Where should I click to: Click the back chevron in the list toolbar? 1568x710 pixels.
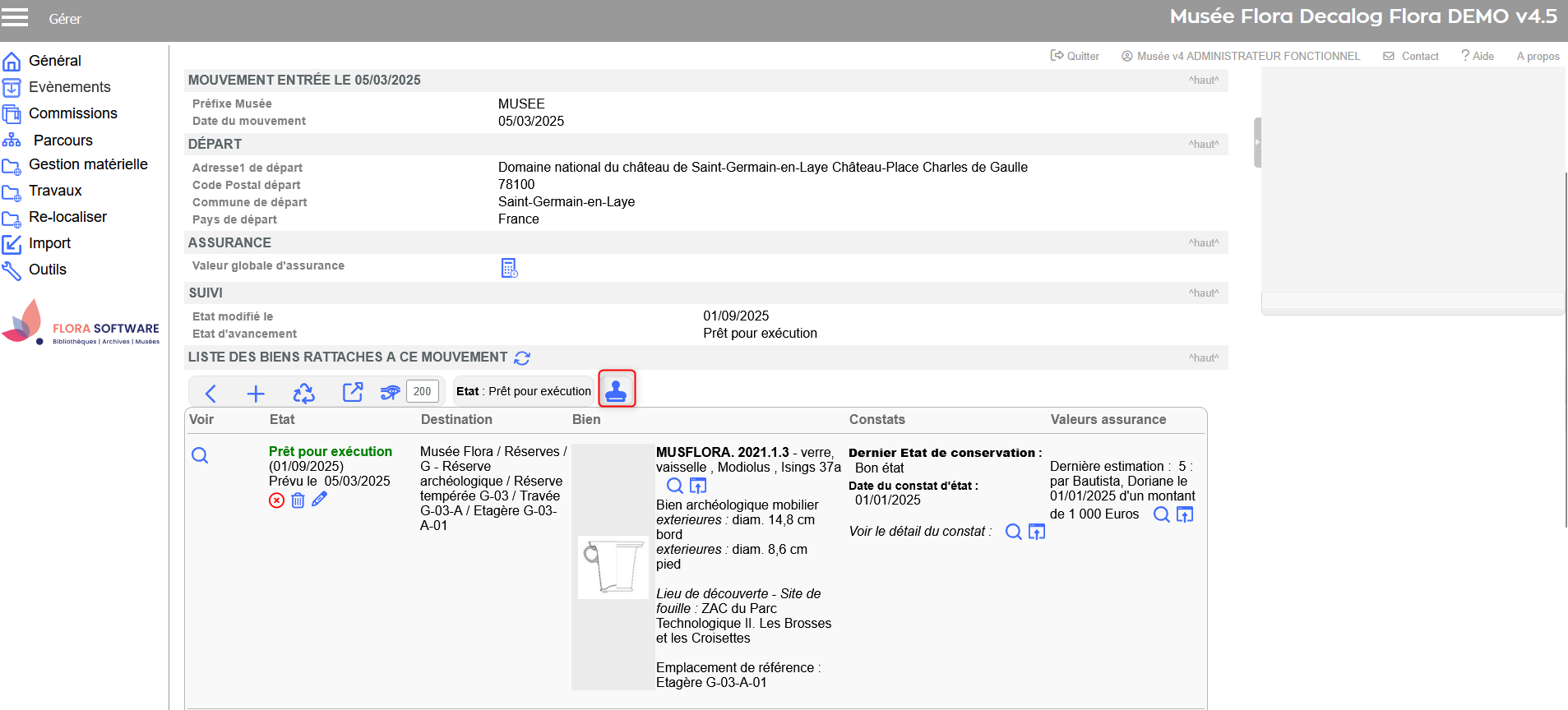click(x=210, y=394)
